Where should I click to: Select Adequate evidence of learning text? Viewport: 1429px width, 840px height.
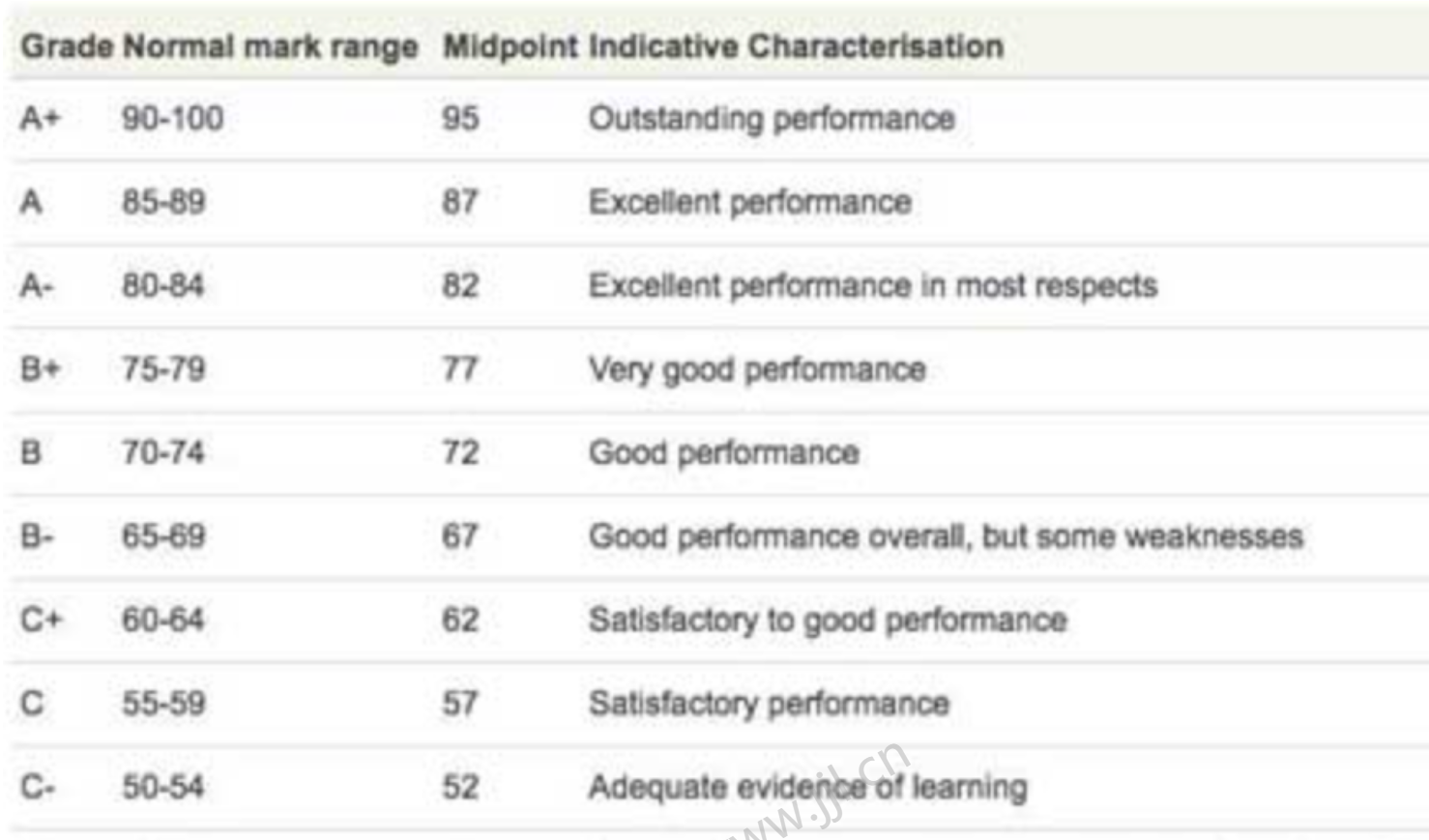click(x=806, y=787)
